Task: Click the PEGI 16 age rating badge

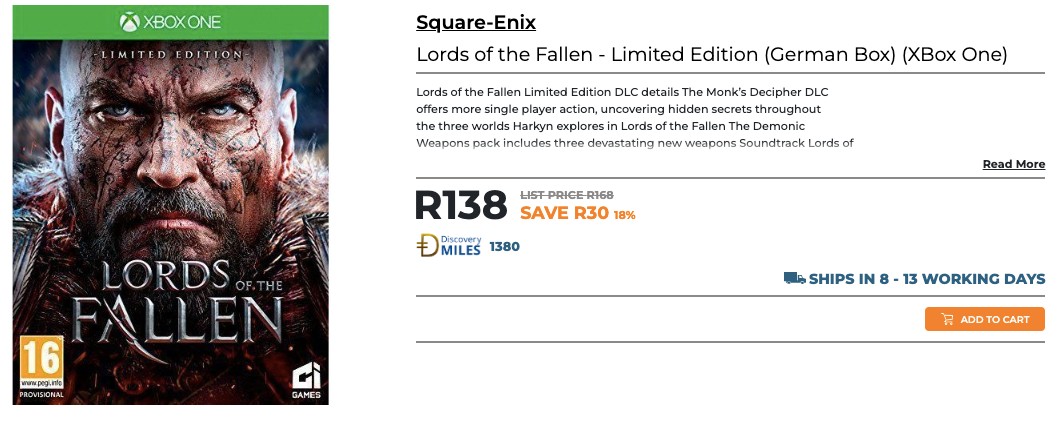Action: click(x=42, y=364)
